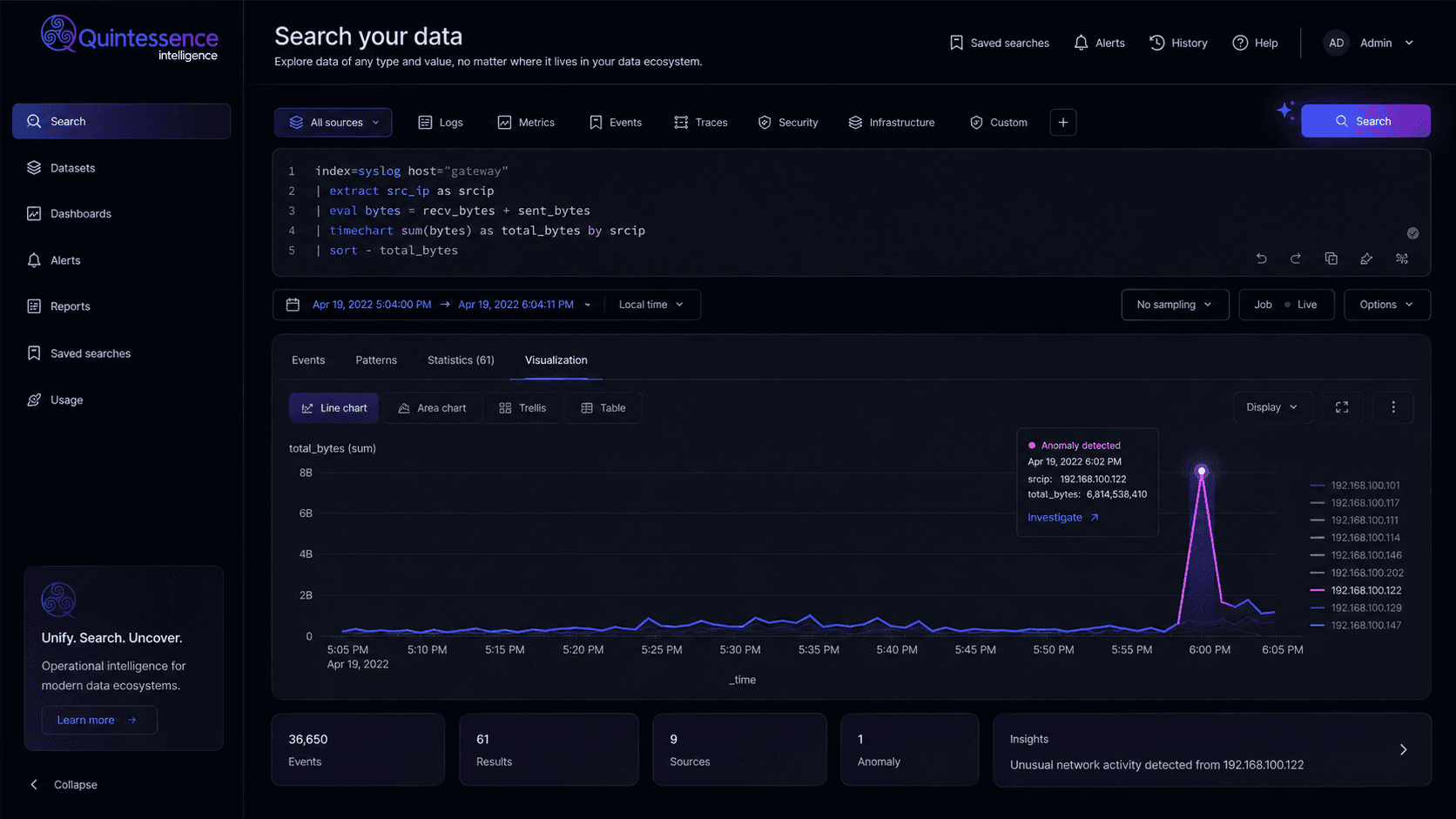Click the Quintessence logo icon

pyautogui.click(x=58, y=33)
